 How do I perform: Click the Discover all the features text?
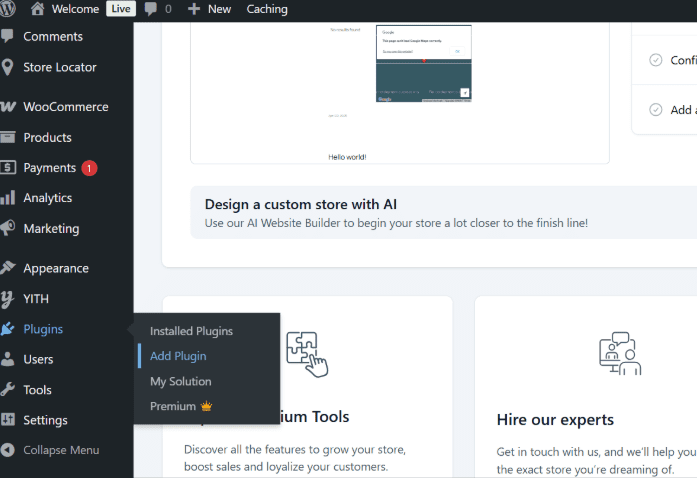tap(295, 458)
